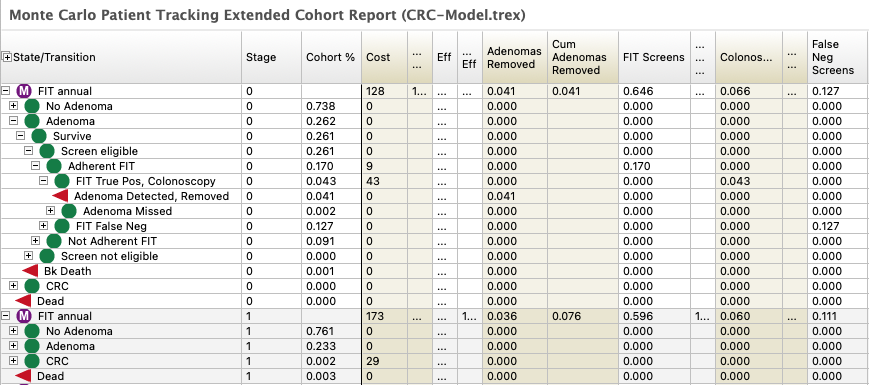Click green state circle for Not Adherent FIT
Image resolution: width=869 pixels, height=385 pixels.
54,240
